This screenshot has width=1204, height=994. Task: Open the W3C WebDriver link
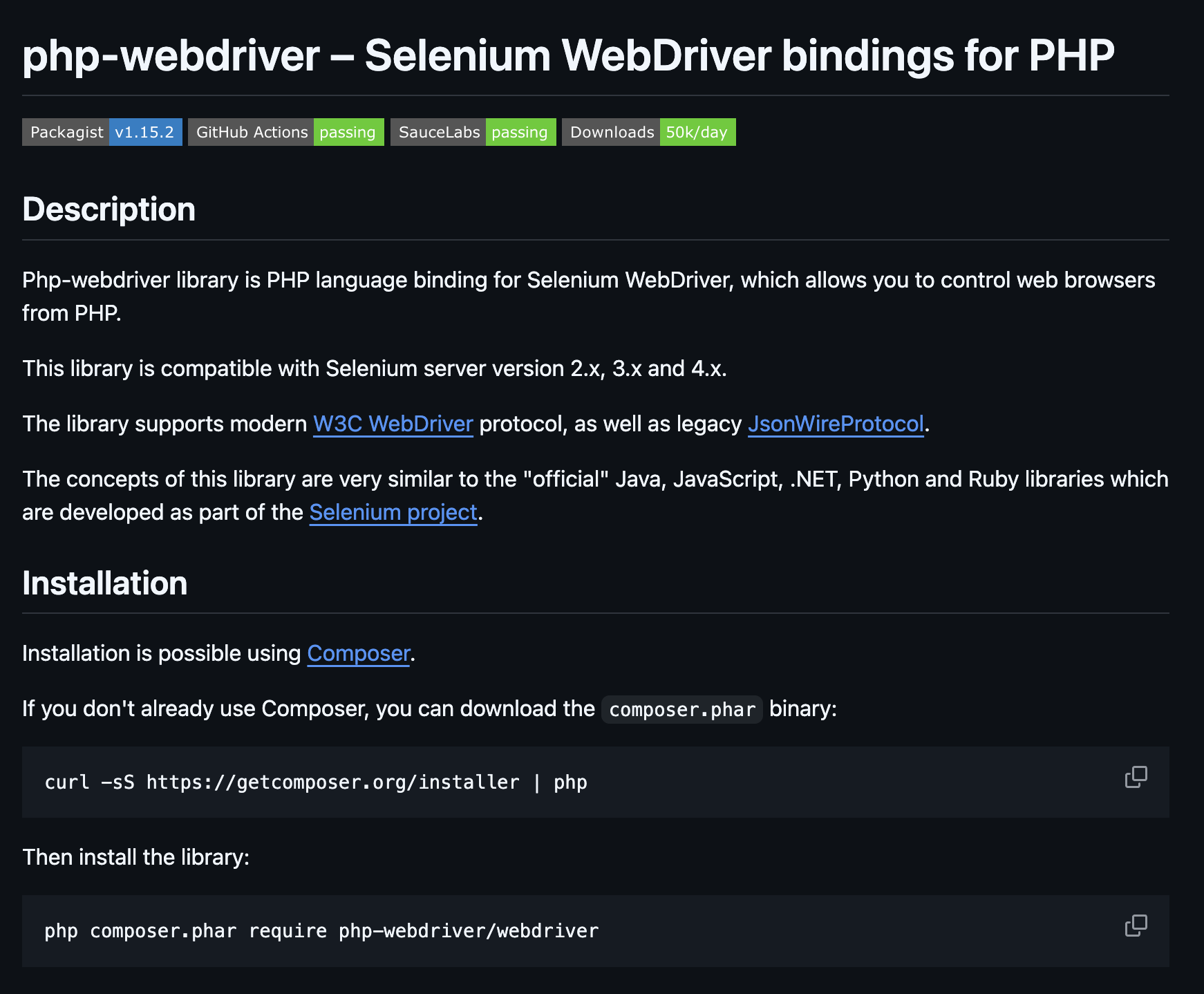(x=392, y=424)
